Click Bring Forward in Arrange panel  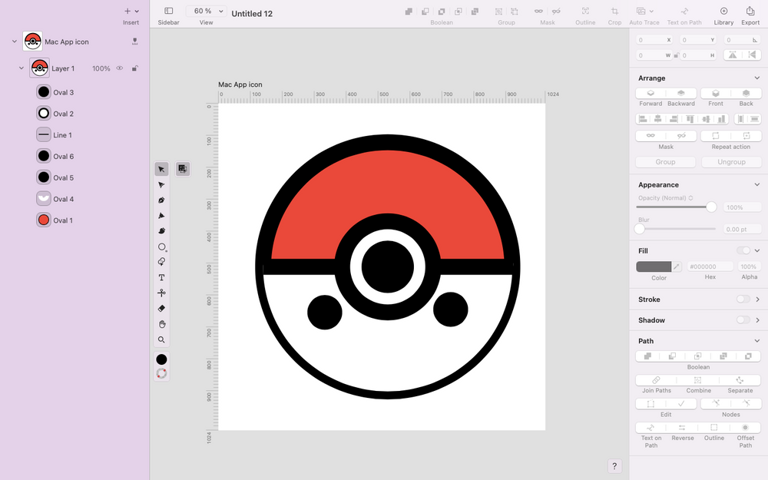(x=650, y=93)
